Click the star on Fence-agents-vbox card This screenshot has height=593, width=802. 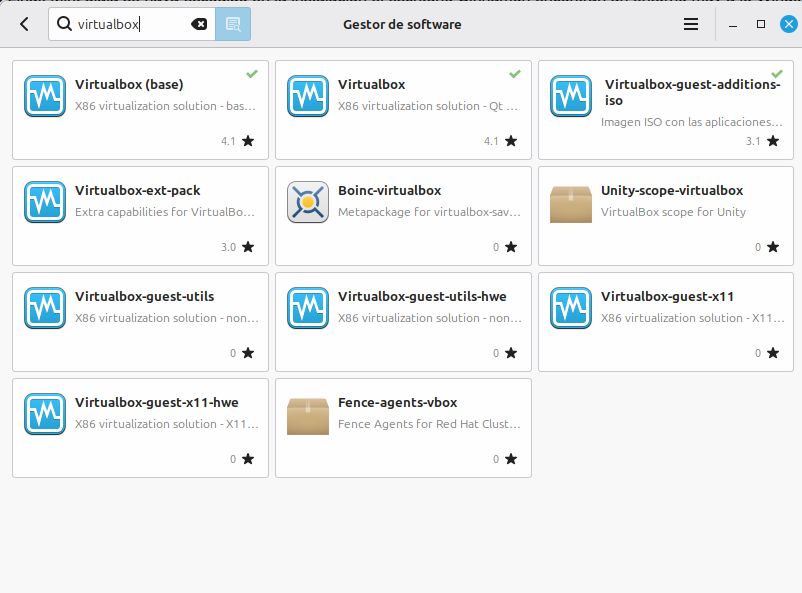(x=511, y=458)
